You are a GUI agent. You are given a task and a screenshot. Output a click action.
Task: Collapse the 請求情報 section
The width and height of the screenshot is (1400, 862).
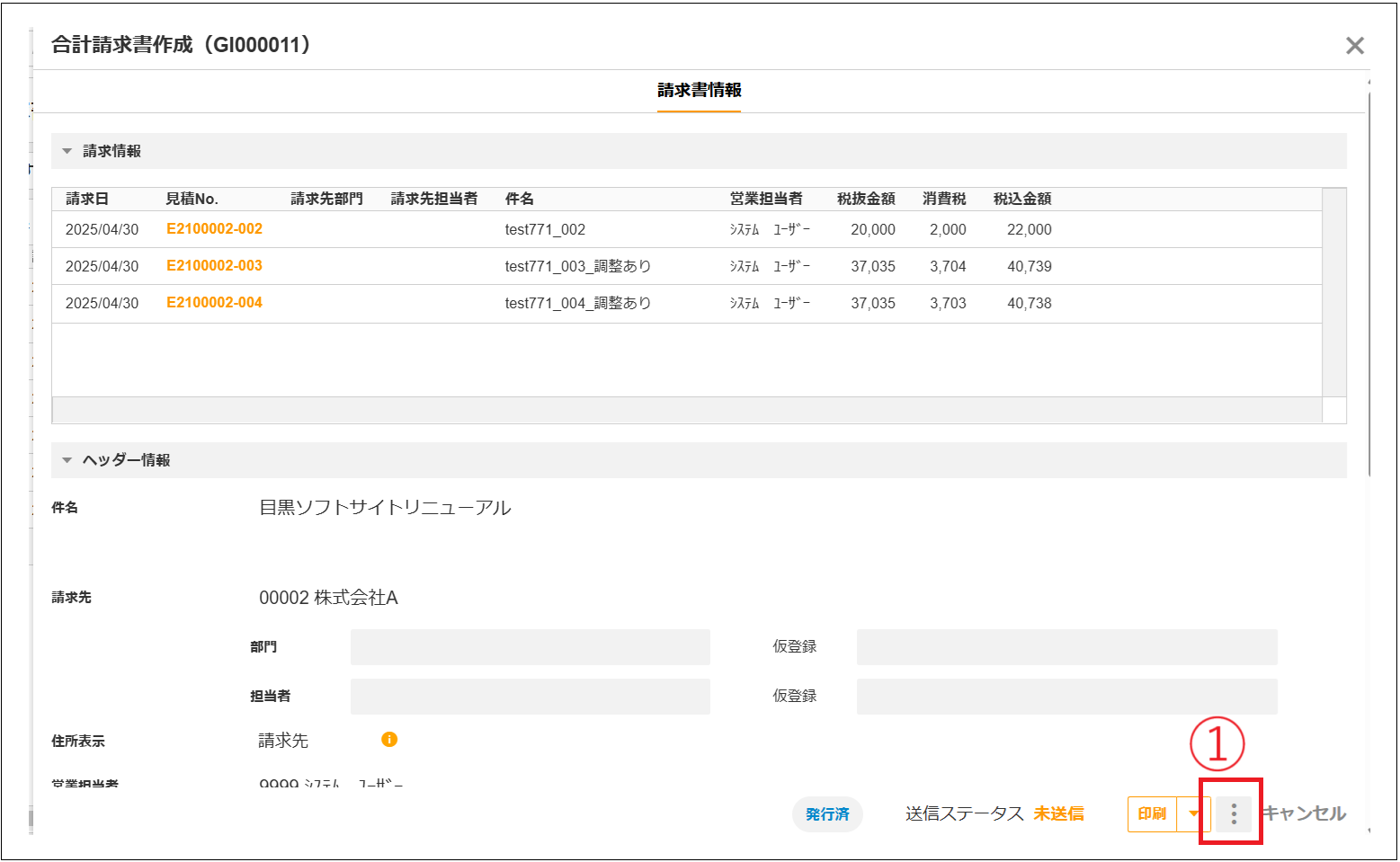(67, 151)
